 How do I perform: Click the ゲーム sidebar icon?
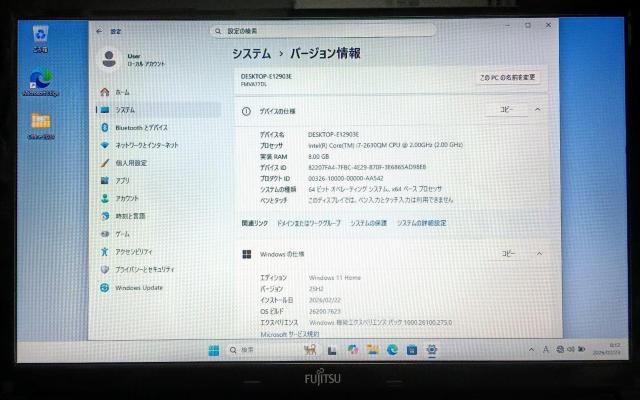105,234
